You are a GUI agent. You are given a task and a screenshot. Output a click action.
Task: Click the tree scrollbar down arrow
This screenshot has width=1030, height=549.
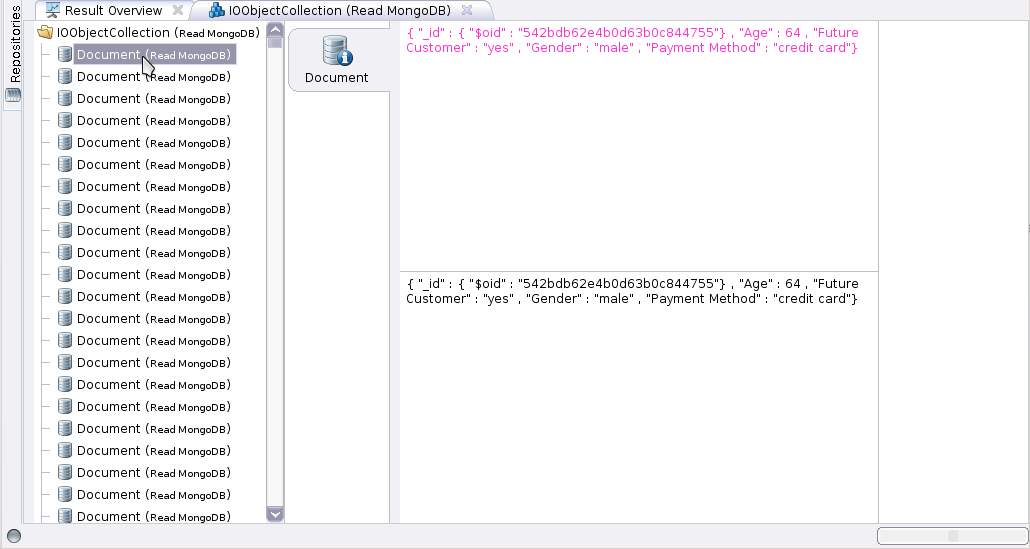pyautogui.click(x=275, y=514)
